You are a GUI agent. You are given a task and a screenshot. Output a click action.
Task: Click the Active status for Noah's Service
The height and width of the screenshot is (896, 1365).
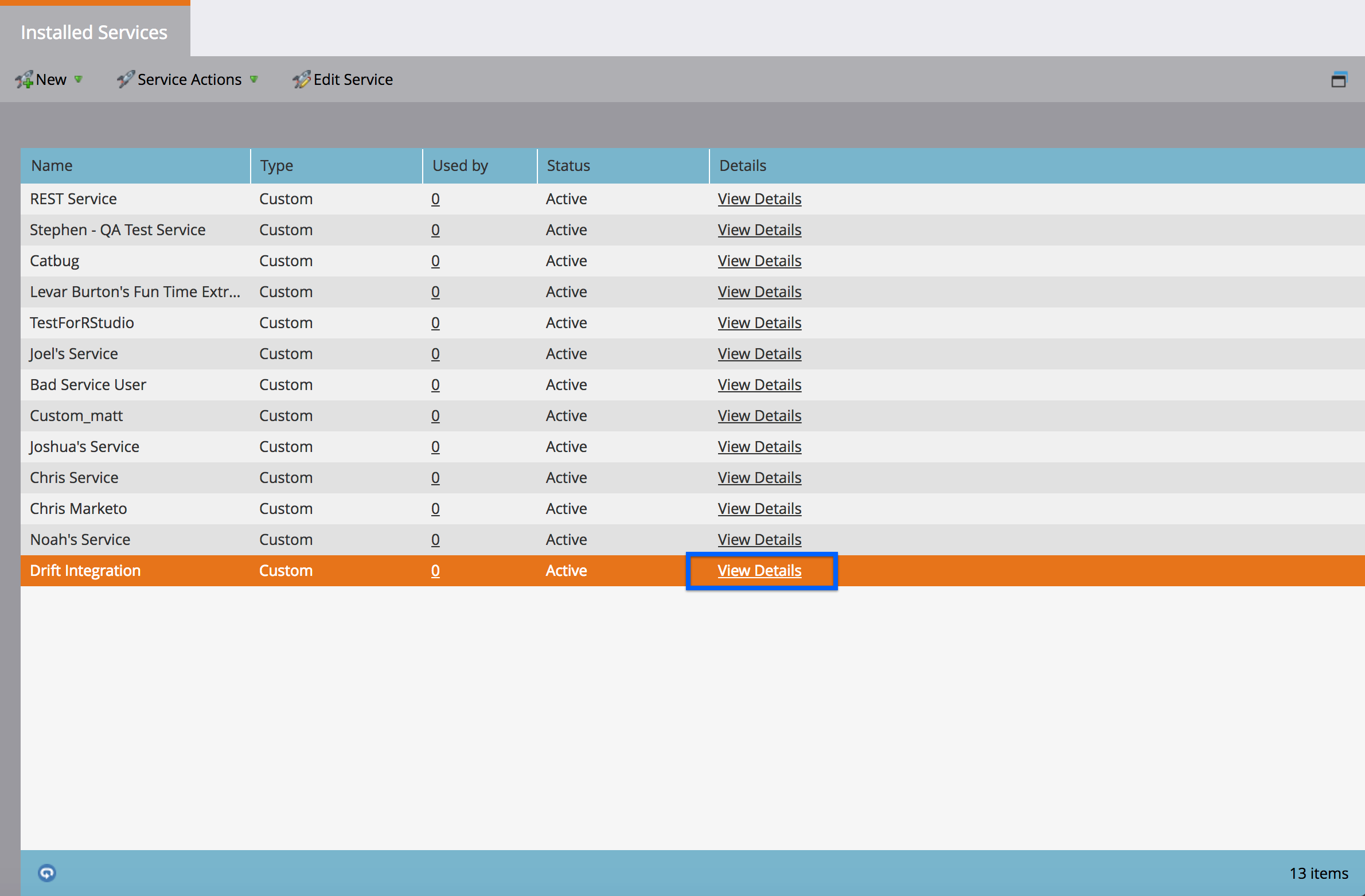(x=566, y=540)
